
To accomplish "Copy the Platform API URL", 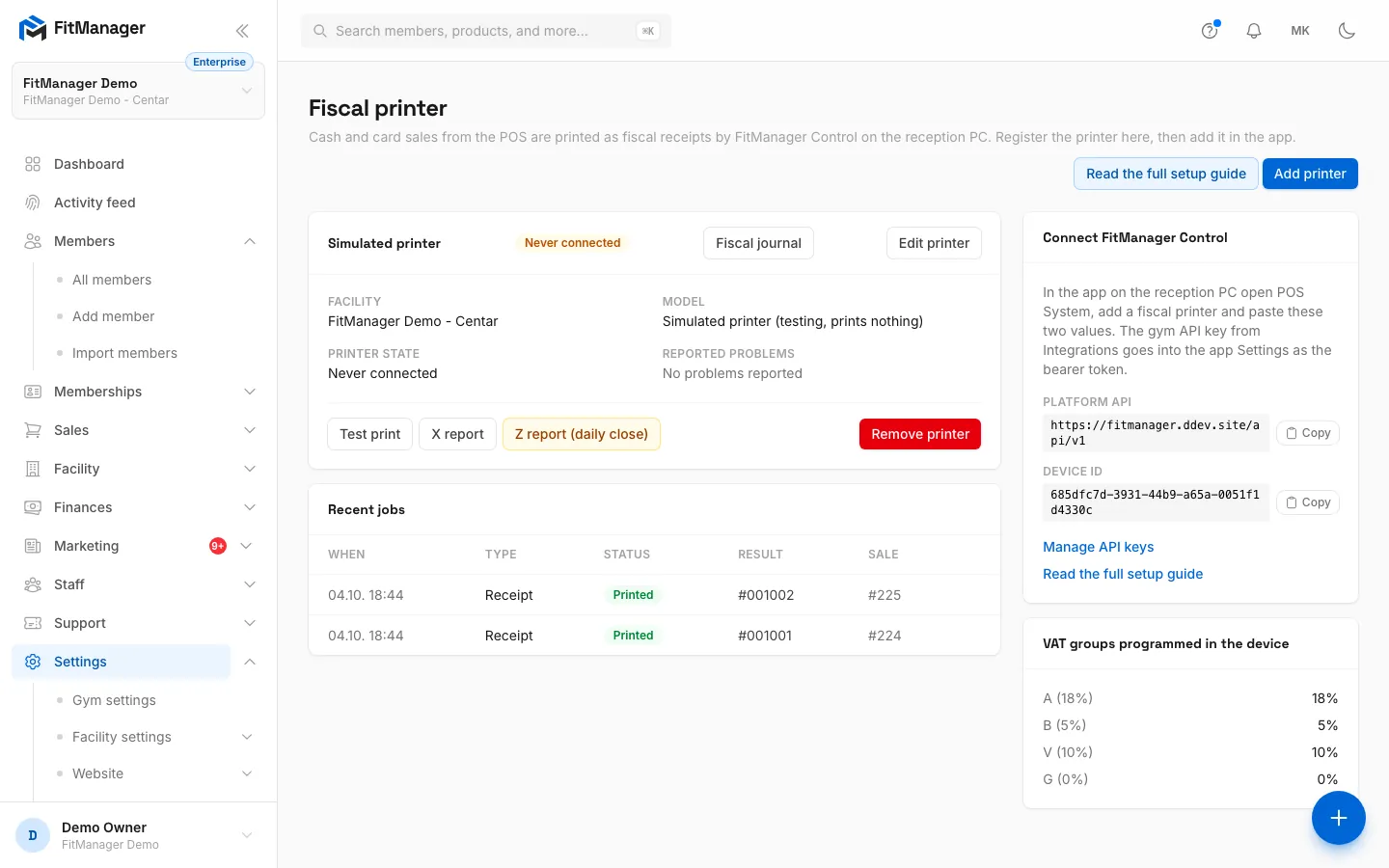I will [x=1308, y=433].
